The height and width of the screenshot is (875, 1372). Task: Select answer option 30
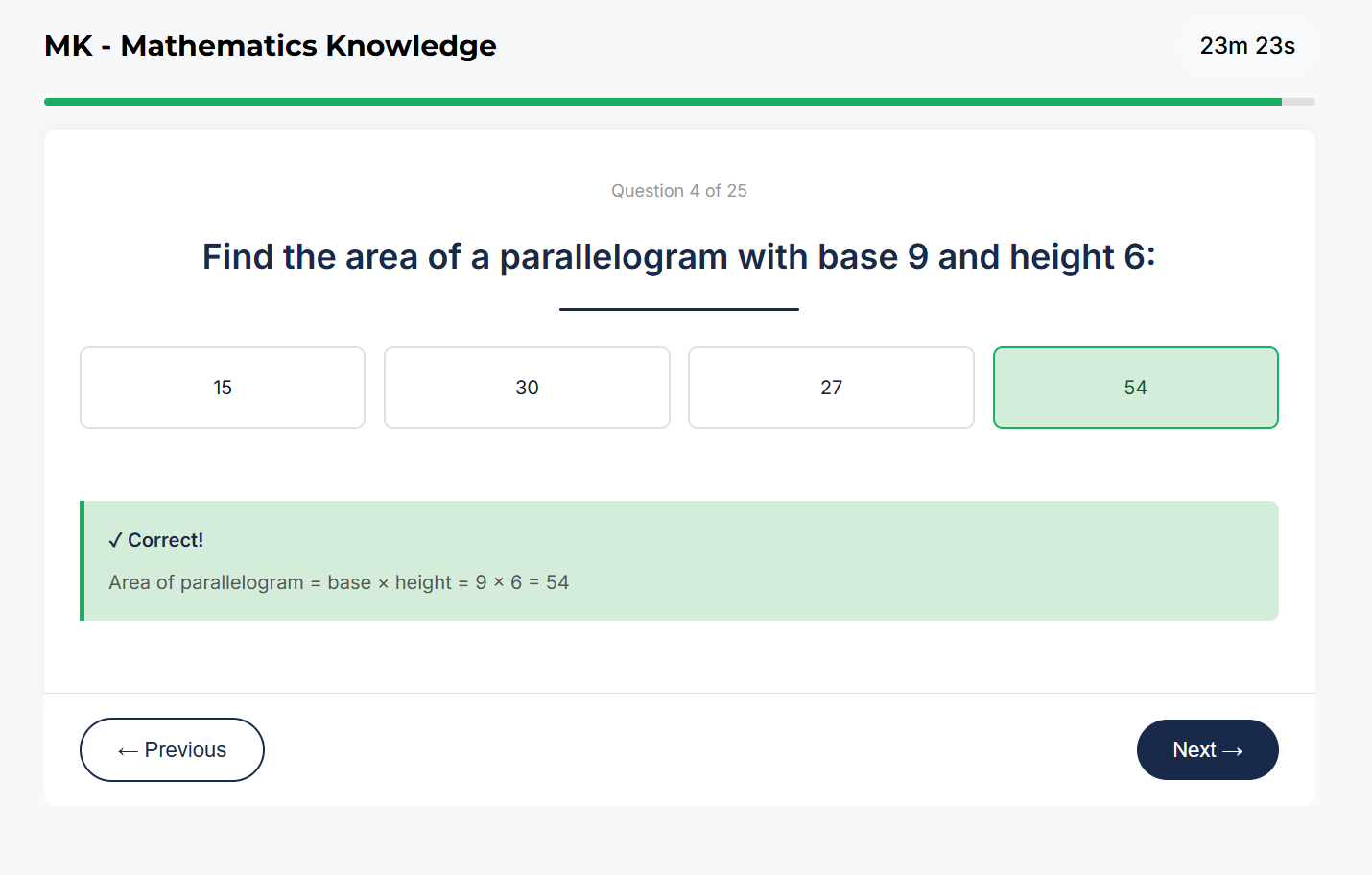[x=526, y=388]
